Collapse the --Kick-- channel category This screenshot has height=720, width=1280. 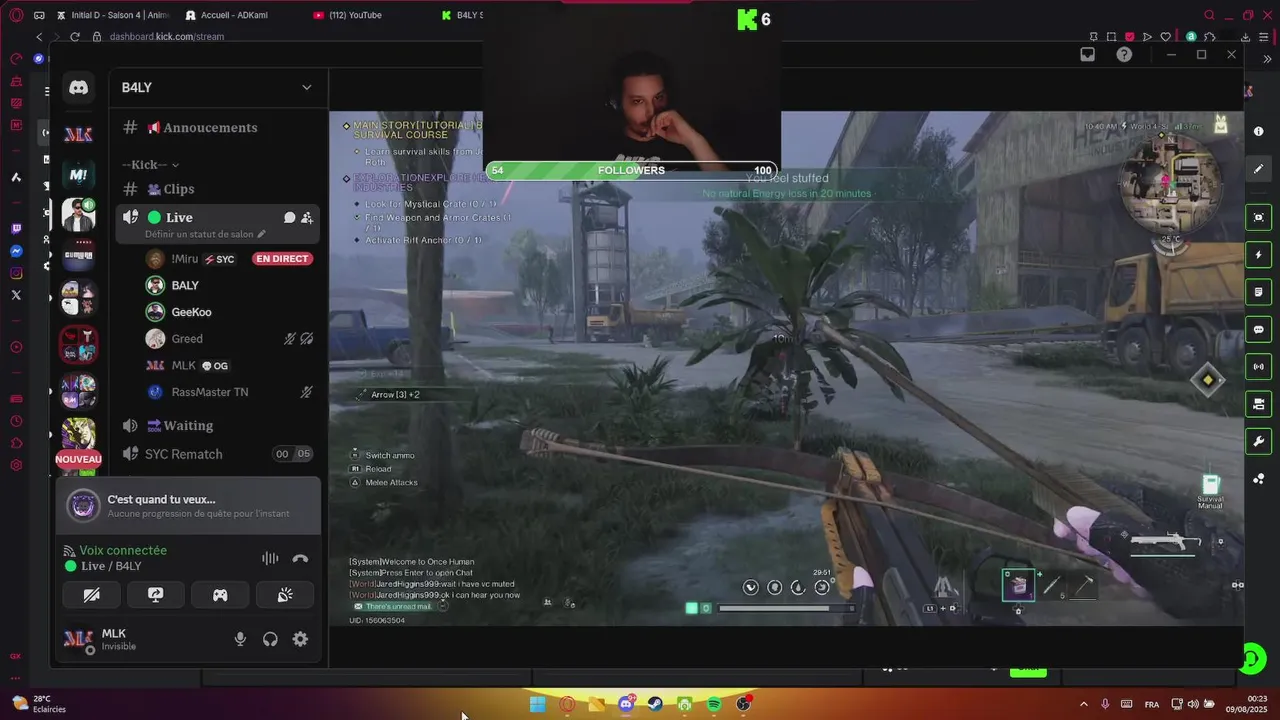150,164
